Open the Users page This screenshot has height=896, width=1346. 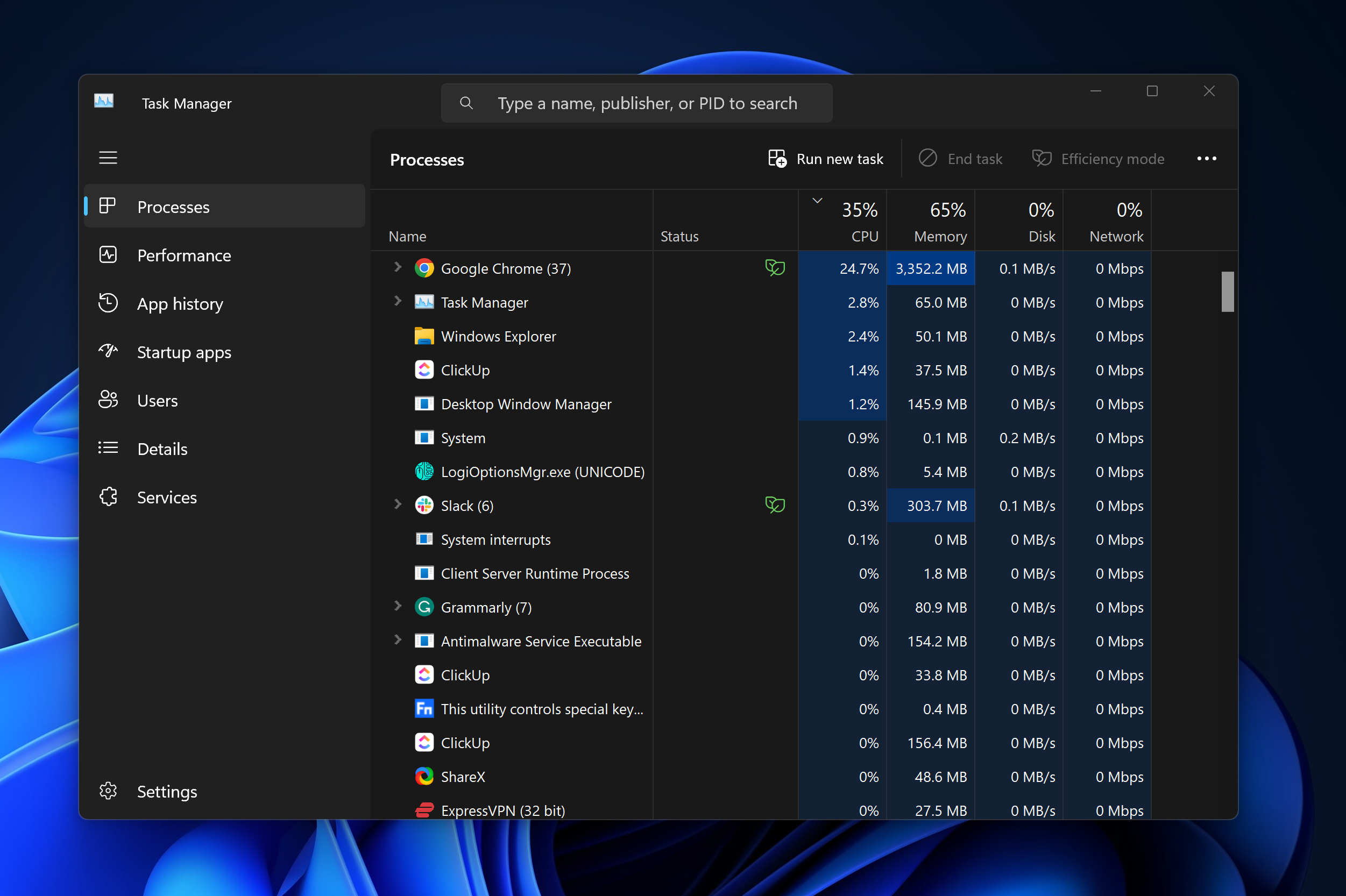(225, 401)
